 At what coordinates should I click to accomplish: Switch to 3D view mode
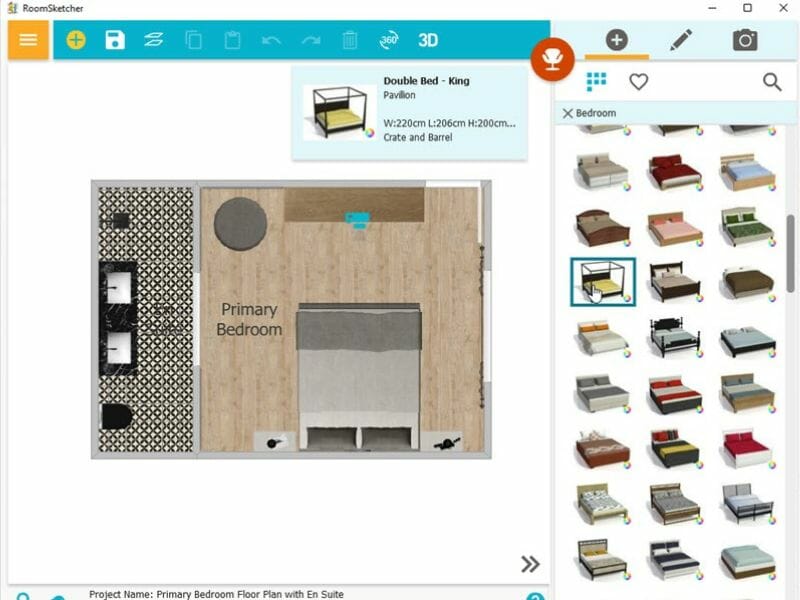428,41
